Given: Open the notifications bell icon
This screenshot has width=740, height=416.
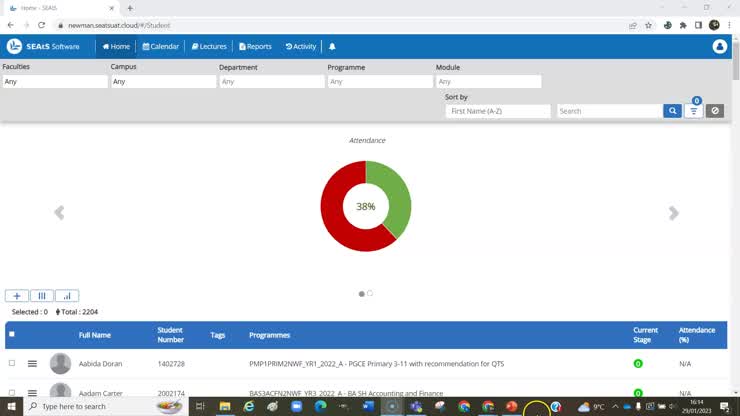Looking at the screenshot, I should pos(332,47).
